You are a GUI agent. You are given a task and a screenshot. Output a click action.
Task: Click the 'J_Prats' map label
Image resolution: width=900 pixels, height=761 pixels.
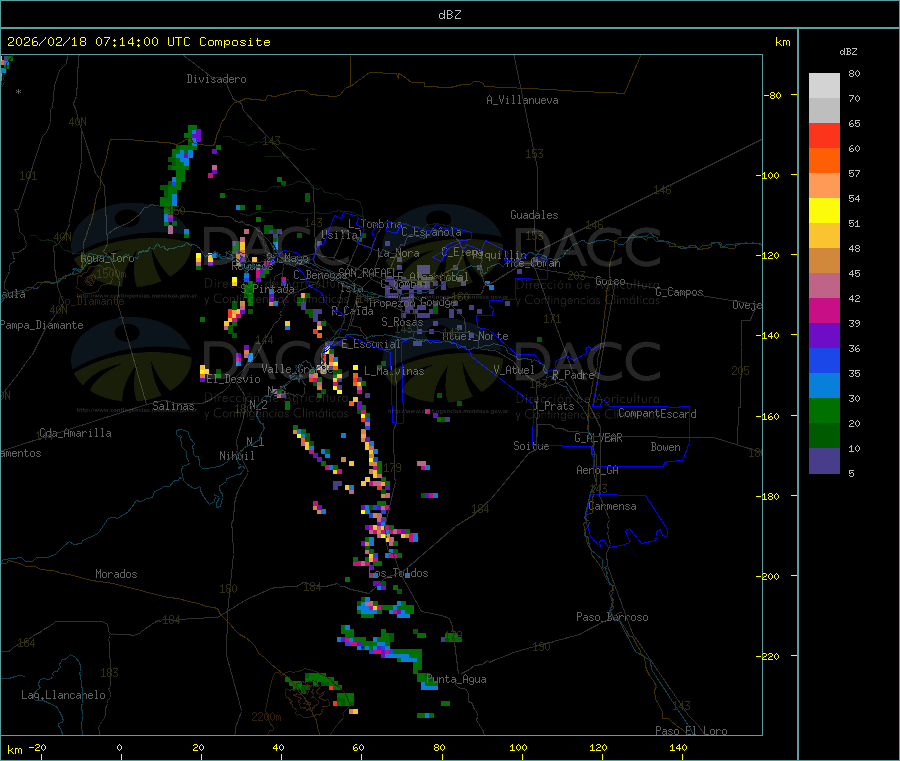point(553,405)
